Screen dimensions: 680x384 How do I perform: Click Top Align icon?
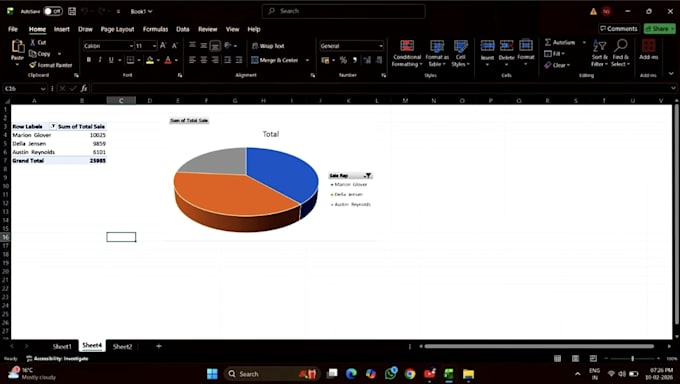193,46
